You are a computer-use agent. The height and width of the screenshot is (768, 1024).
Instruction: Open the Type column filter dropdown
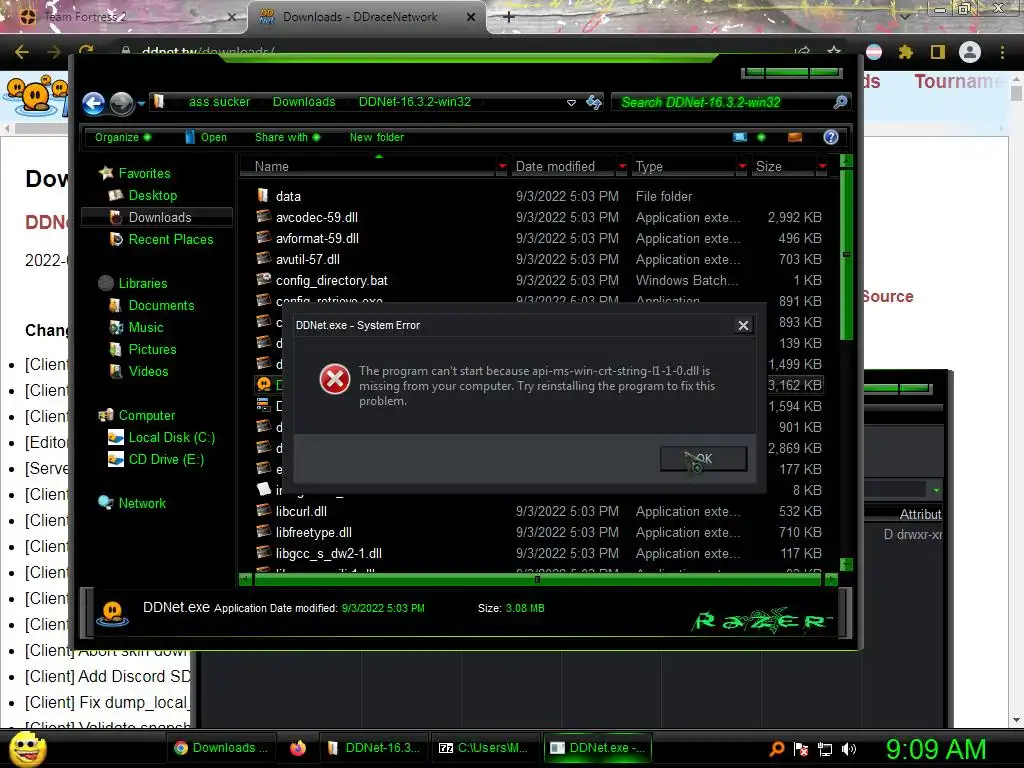coord(742,167)
